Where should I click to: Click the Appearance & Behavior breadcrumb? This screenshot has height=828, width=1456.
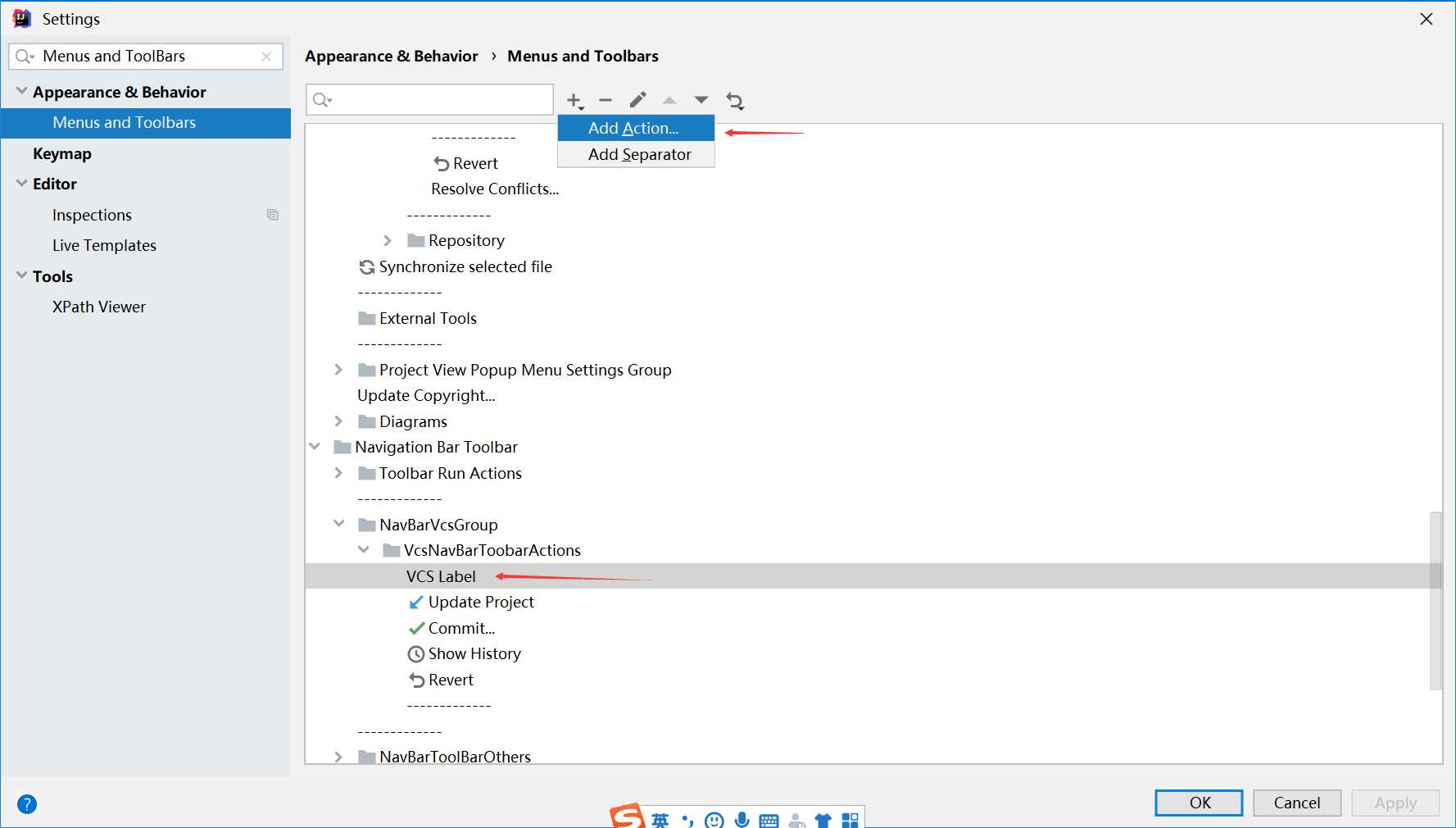click(392, 57)
